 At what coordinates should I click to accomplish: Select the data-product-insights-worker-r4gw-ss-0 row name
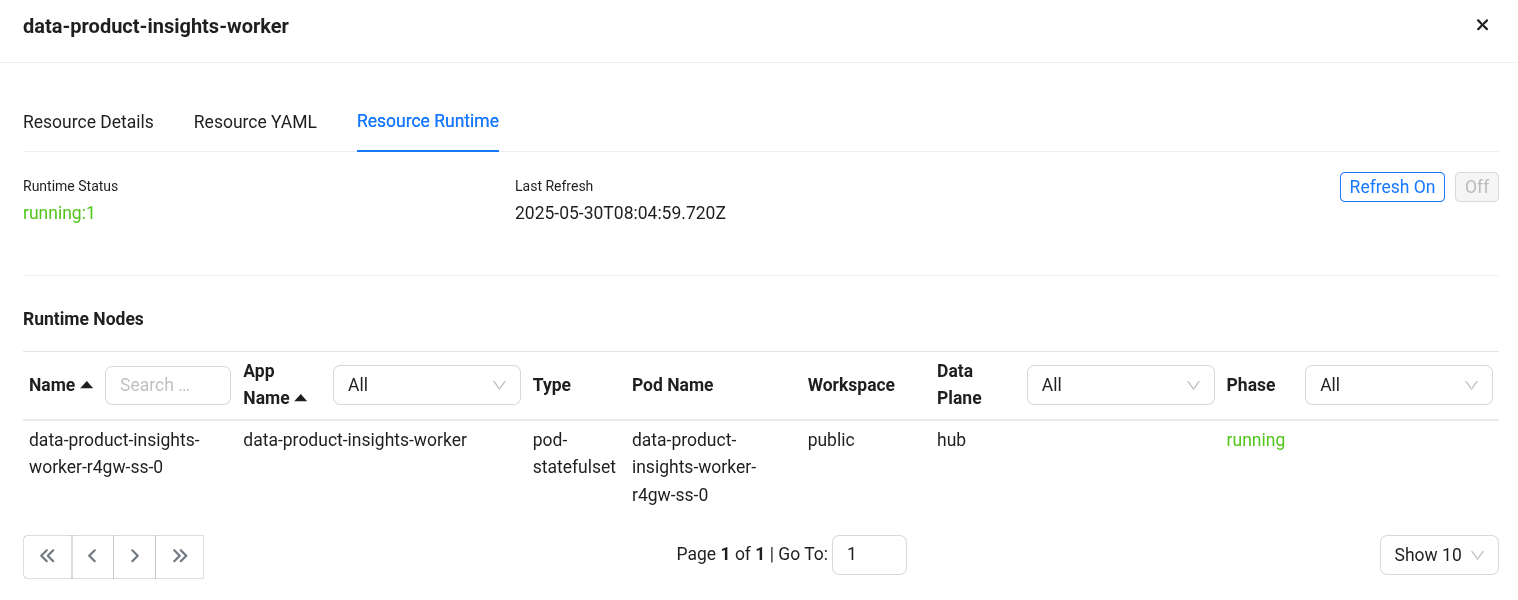coord(114,453)
